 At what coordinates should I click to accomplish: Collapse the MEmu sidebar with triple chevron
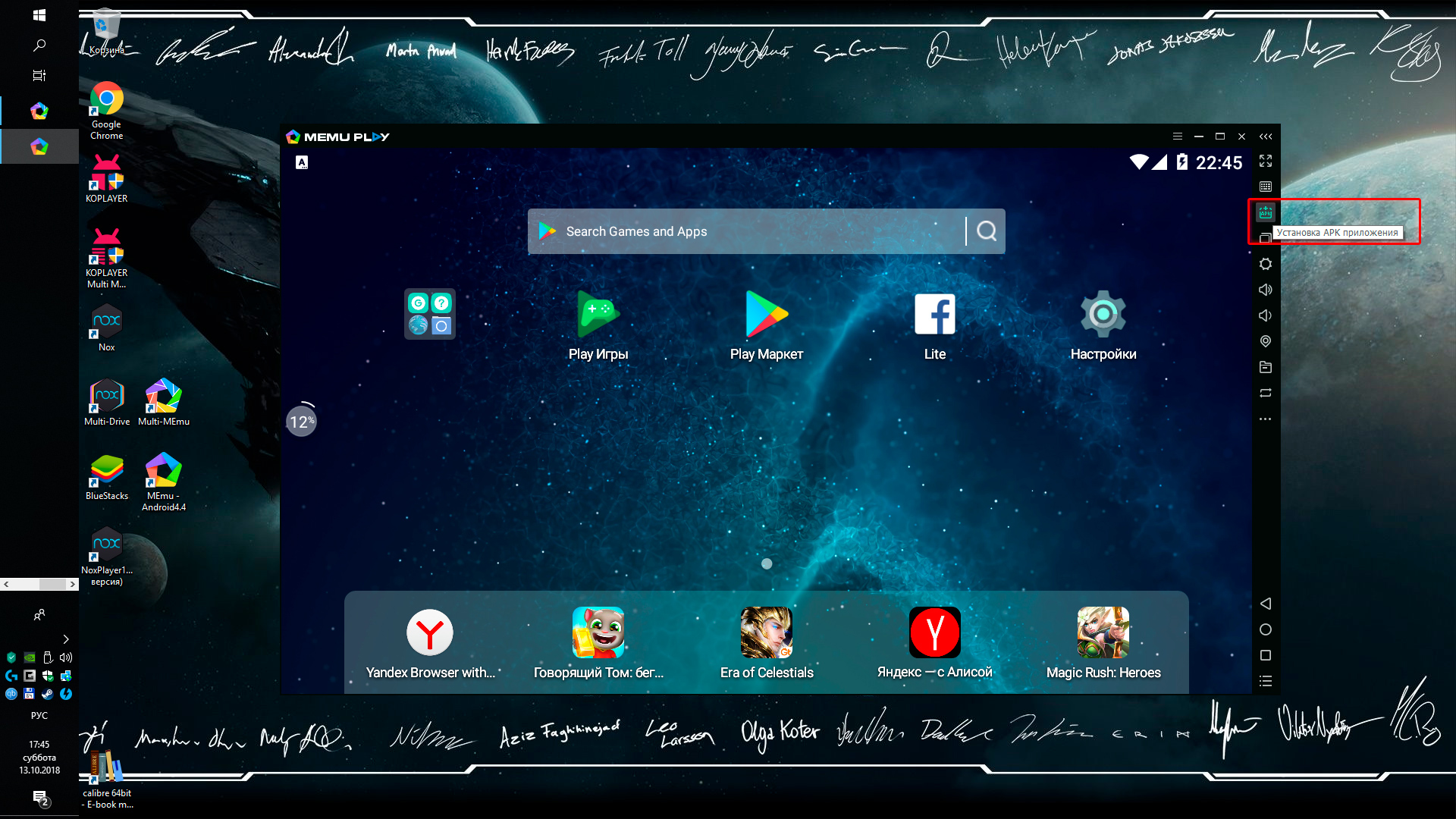(x=1265, y=136)
